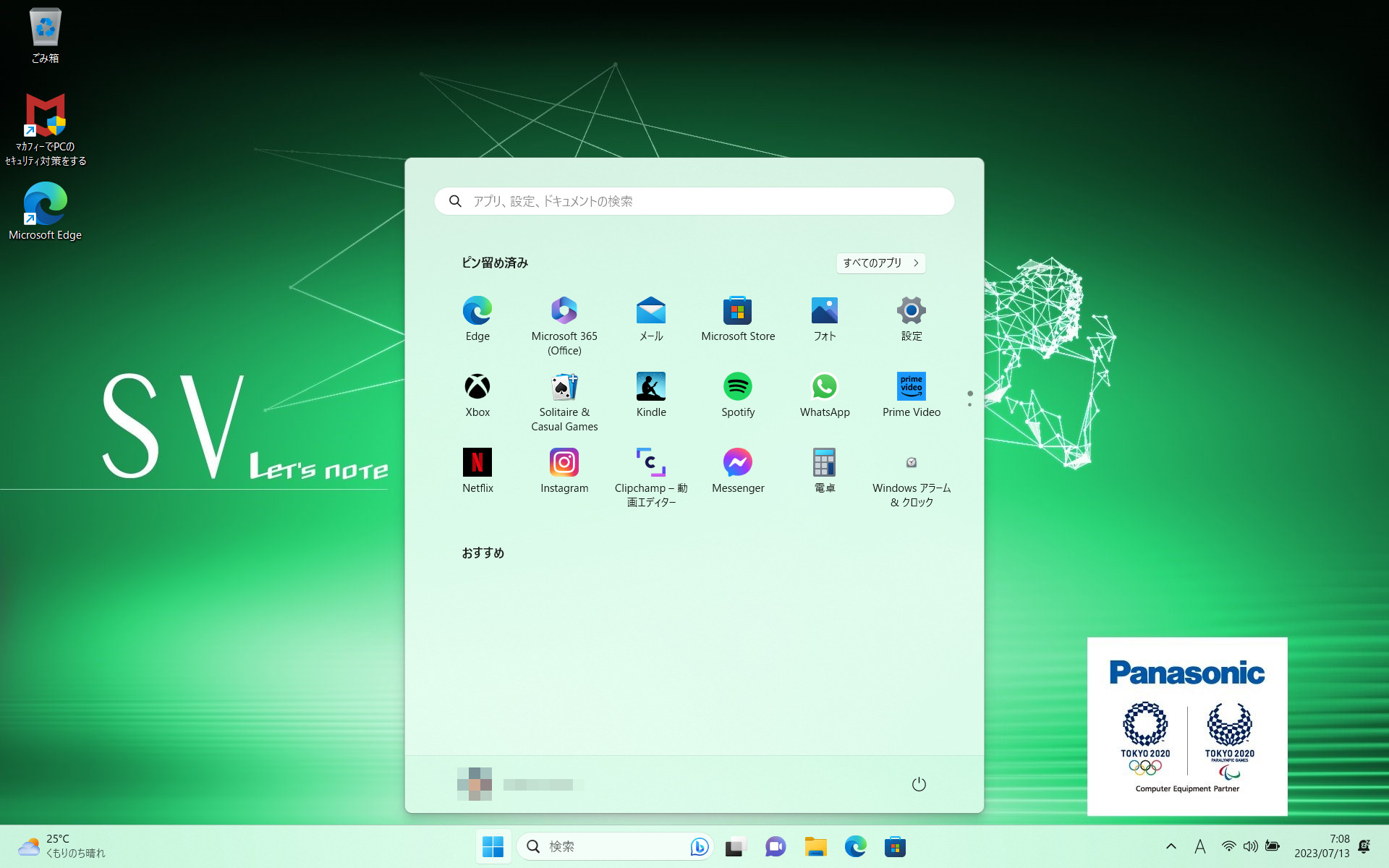Open the メール app
The width and height of the screenshot is (1389, 868).
click(651, 318)
